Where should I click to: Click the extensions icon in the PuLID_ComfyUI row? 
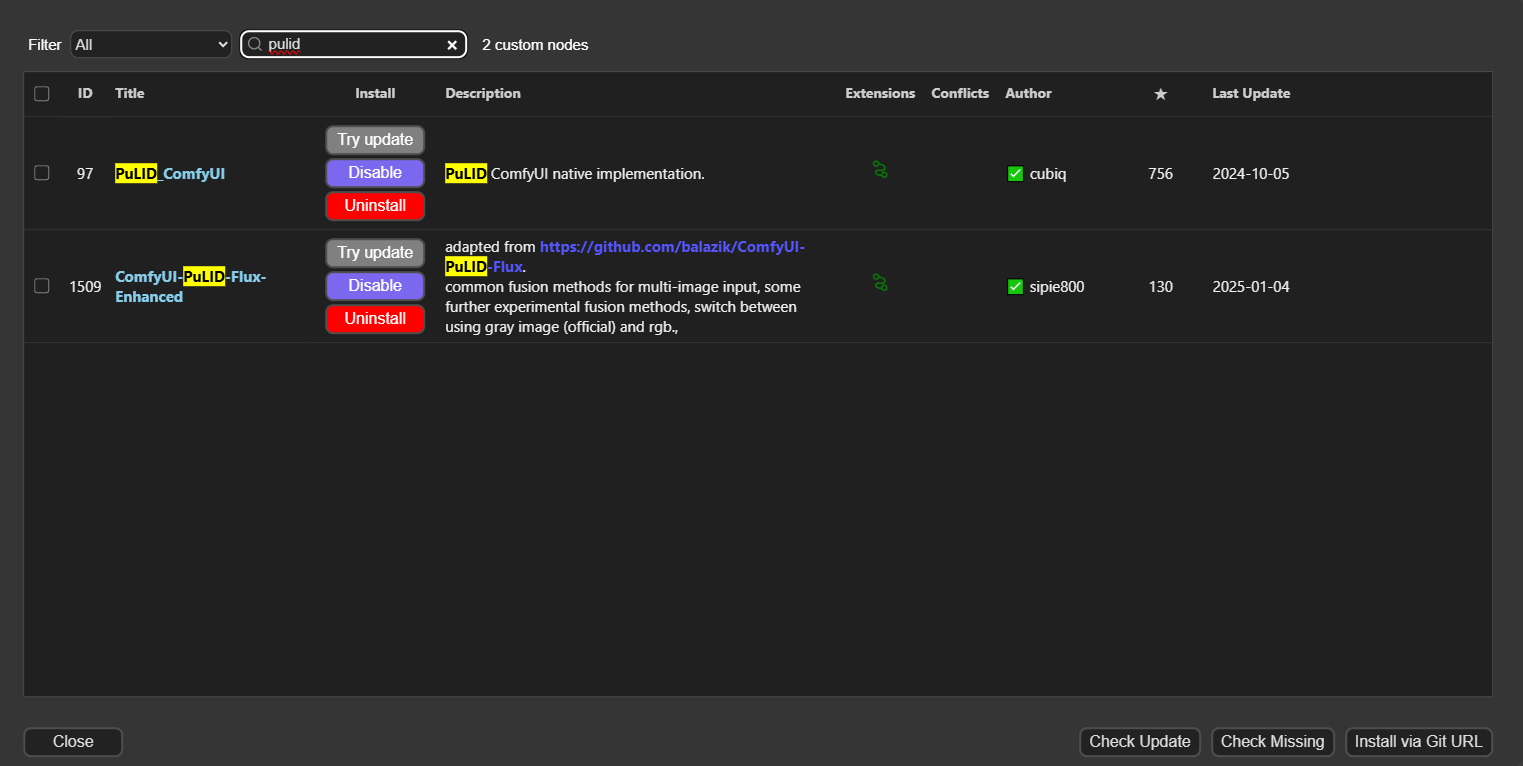tap(880, 169)
